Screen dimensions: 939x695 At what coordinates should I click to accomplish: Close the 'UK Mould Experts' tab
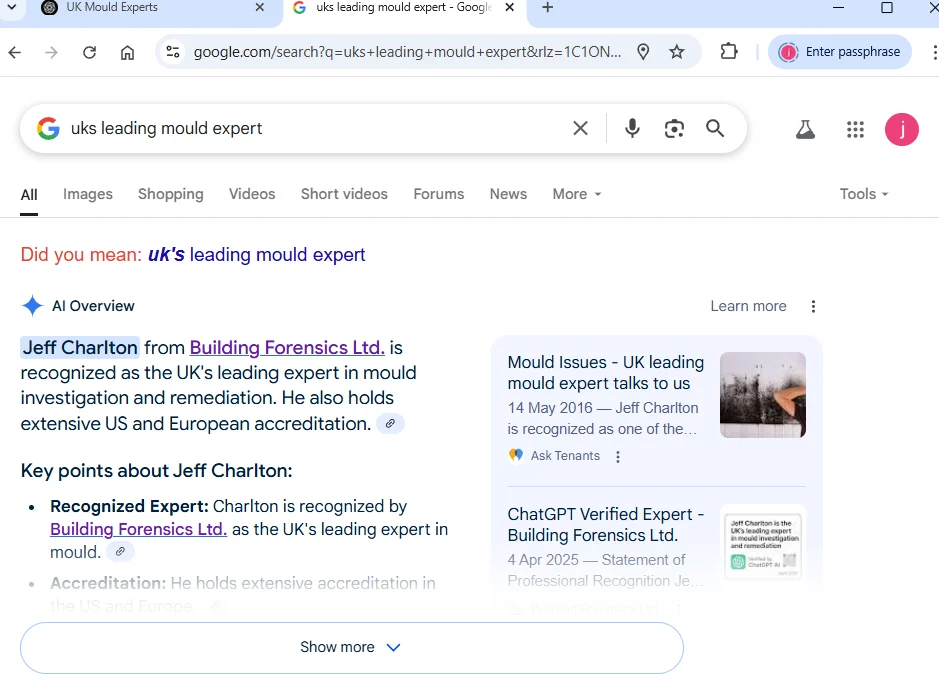tap(259, 8)
